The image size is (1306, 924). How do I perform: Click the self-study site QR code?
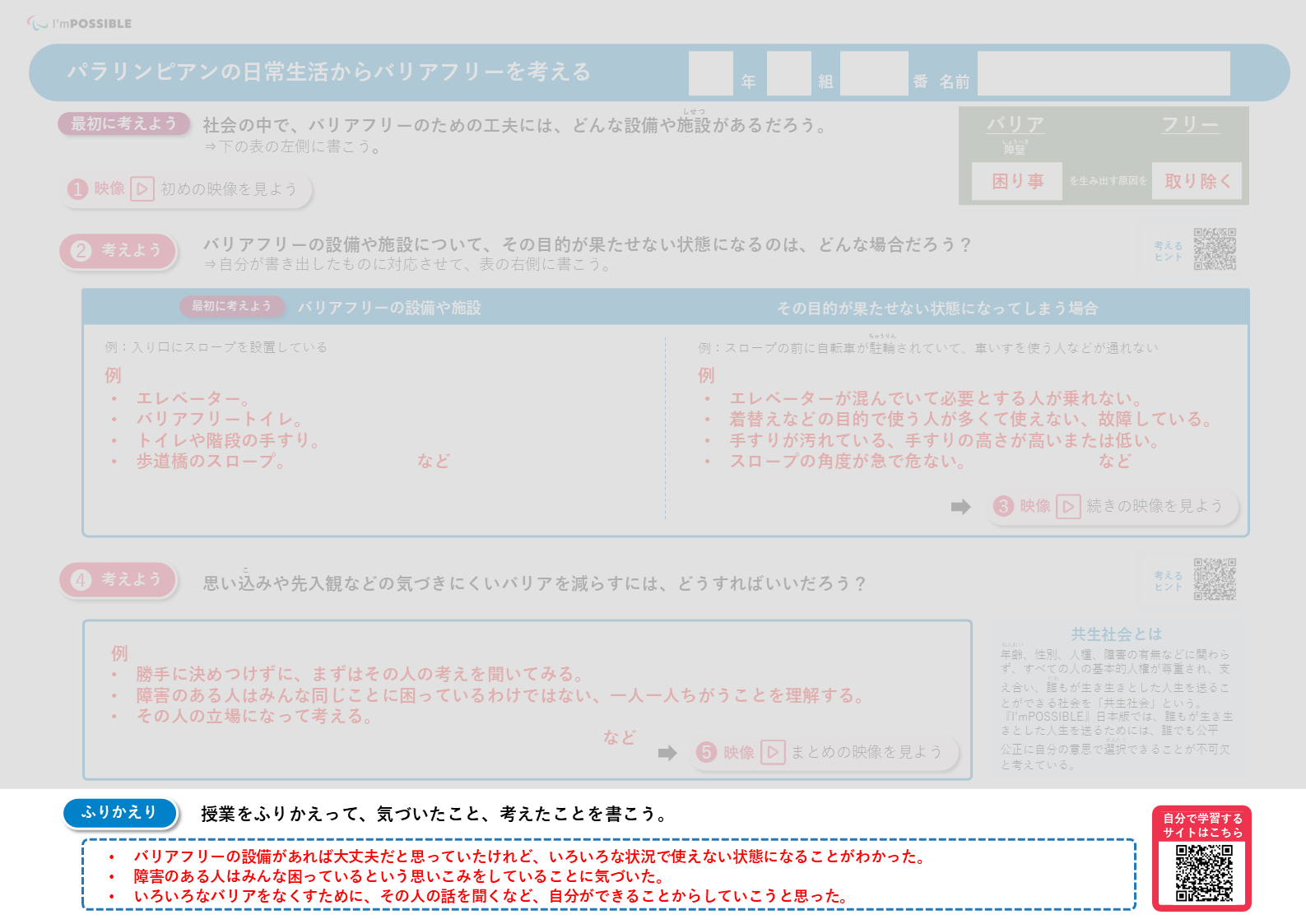1203,873
